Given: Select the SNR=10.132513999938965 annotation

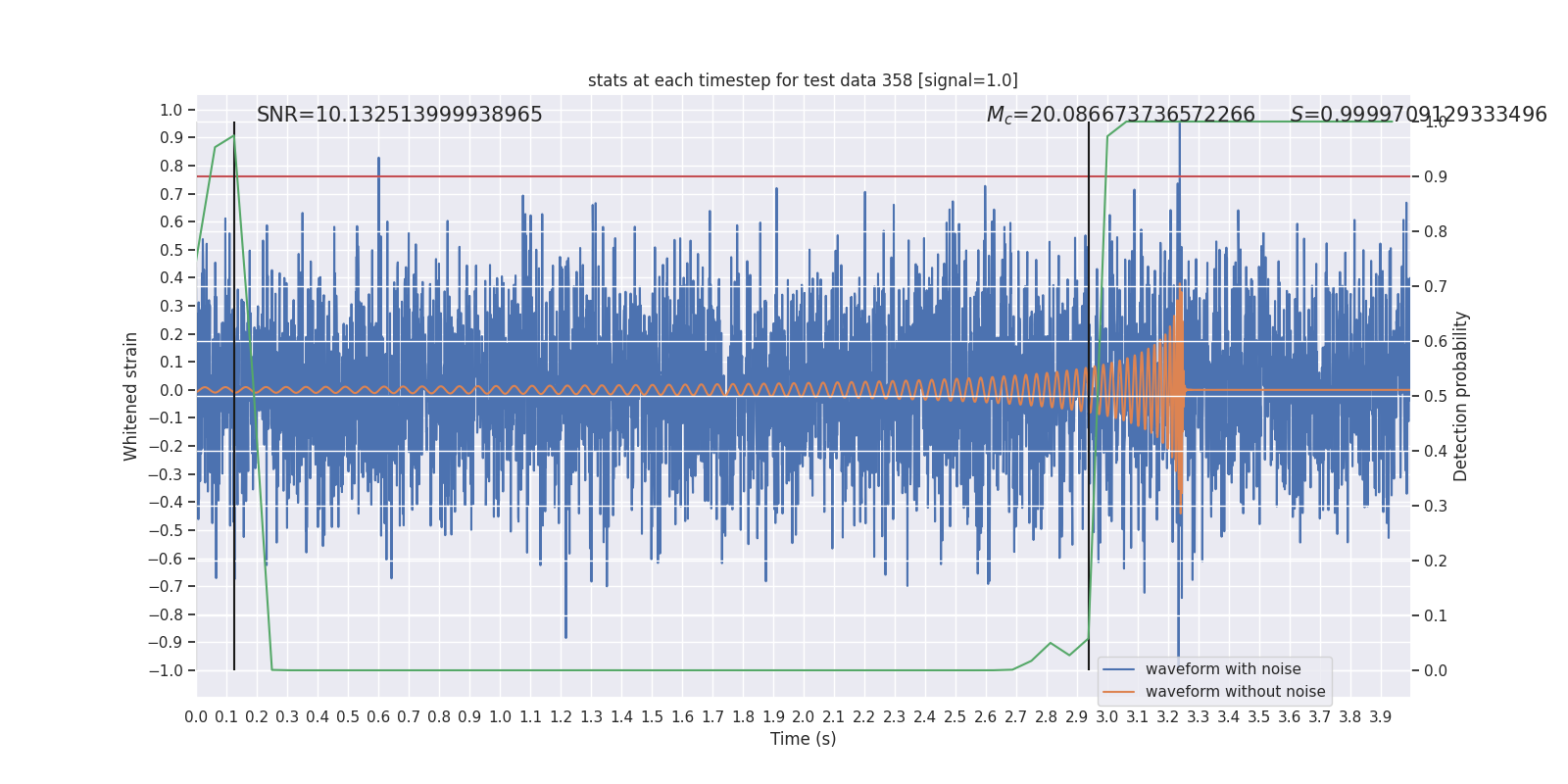Looking at the screenshot, I should pos(400,115).
